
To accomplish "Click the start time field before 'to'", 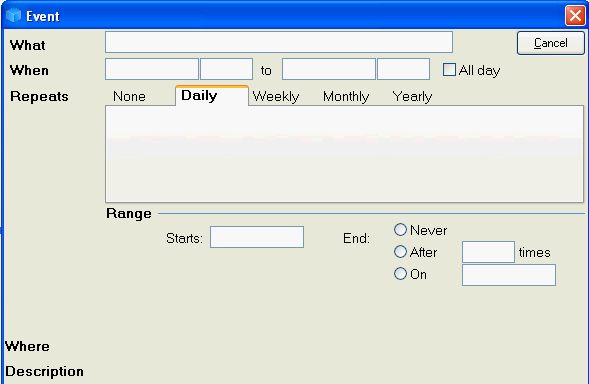I will (x=227, y=69).
